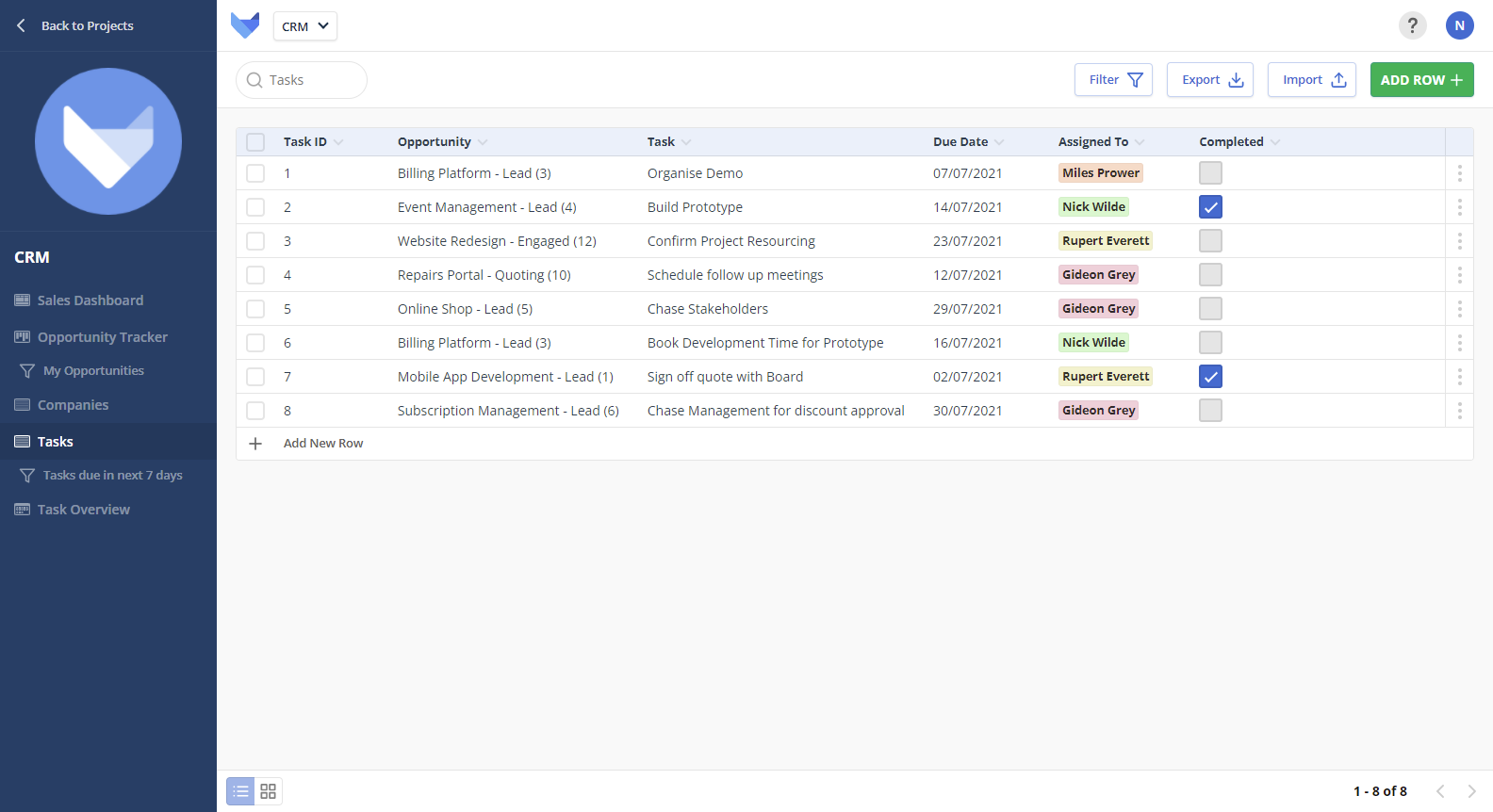
Task: Select all rows with header checkbox
Action: pyautogui.click(x=255, y=142)
